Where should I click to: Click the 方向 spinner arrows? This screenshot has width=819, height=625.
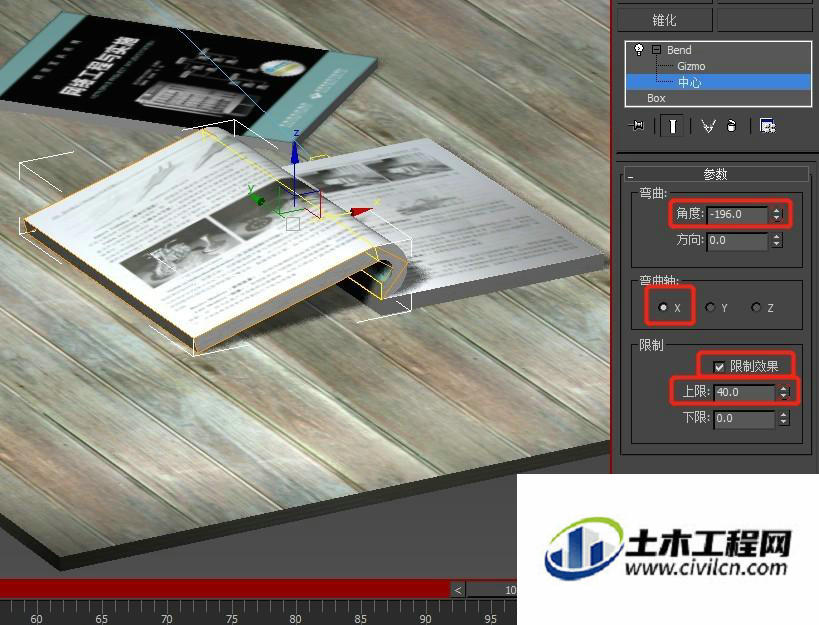(776, 240)
